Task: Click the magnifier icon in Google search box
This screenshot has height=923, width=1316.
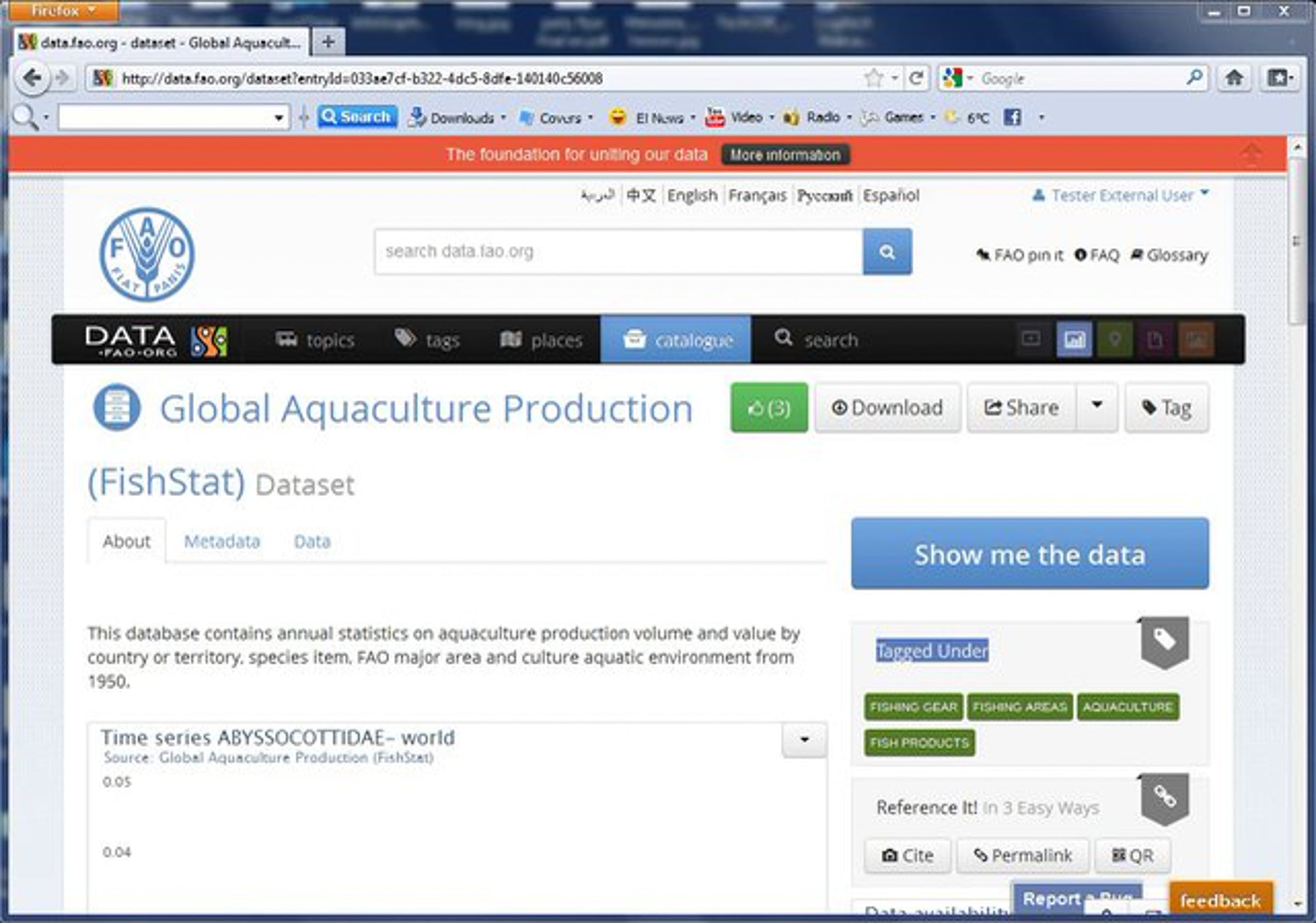Action: pos(1194,77)
